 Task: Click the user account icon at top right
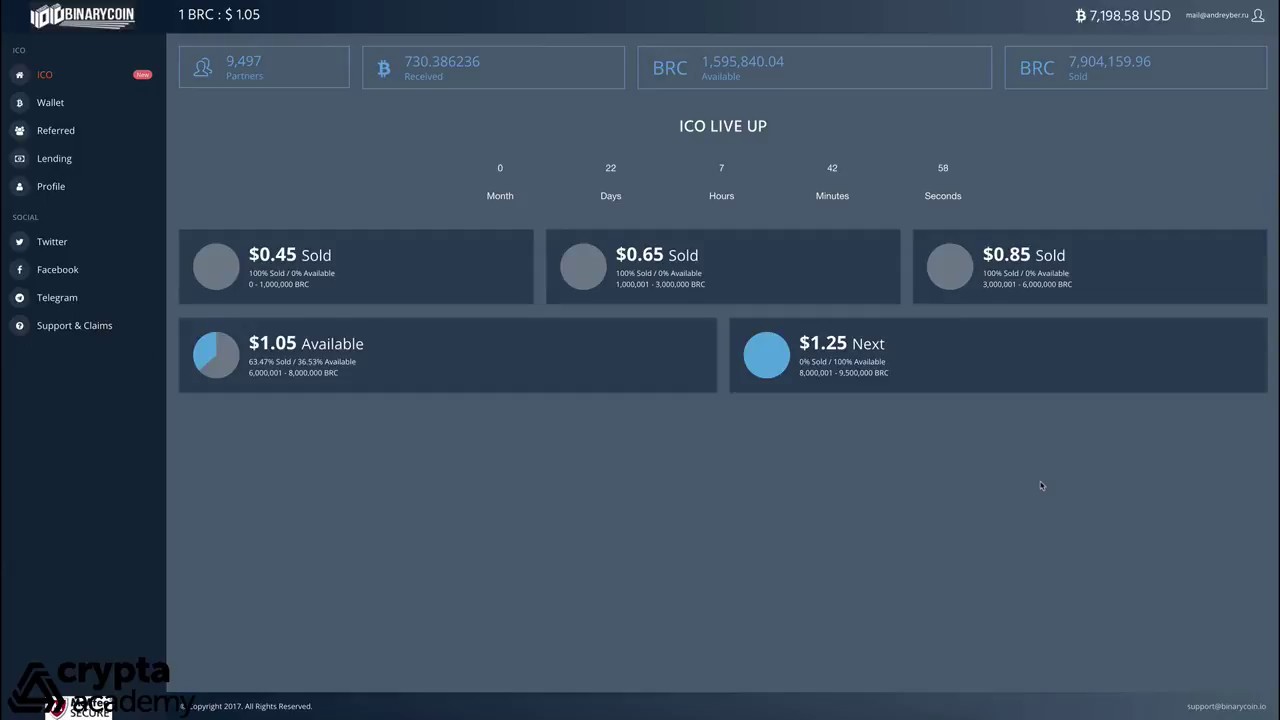1258,15
